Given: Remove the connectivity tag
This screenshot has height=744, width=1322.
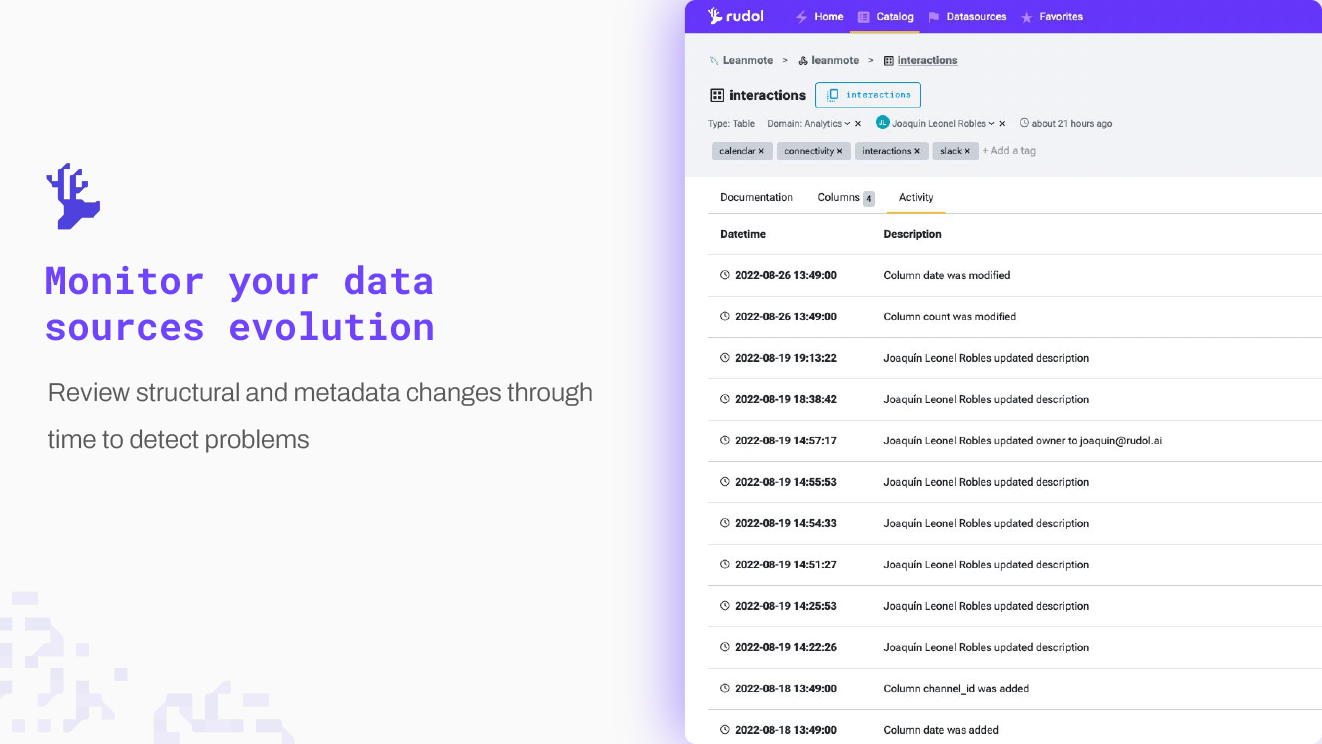Looking at the screenshot, I should pyautogui.click(x=839, y=152).
